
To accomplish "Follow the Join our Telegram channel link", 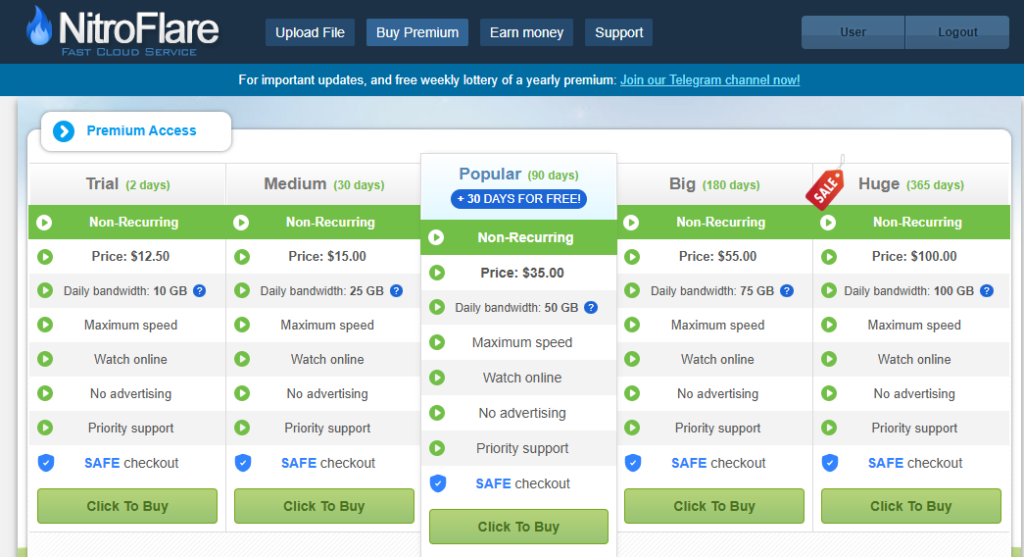I will click(x=710, y=80).
